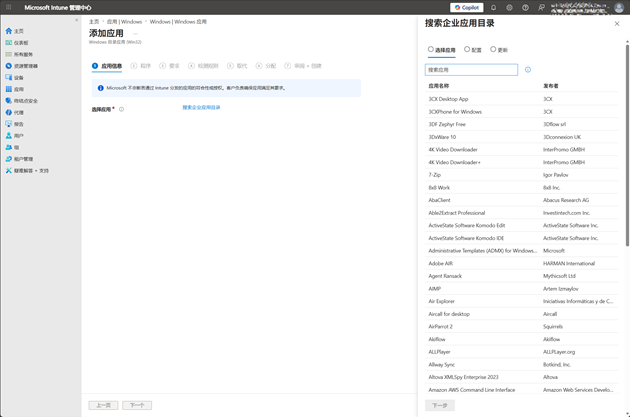Select the Agent Ransack row
This screenshot has width=630, height=417.
click(x=522, y=276)
